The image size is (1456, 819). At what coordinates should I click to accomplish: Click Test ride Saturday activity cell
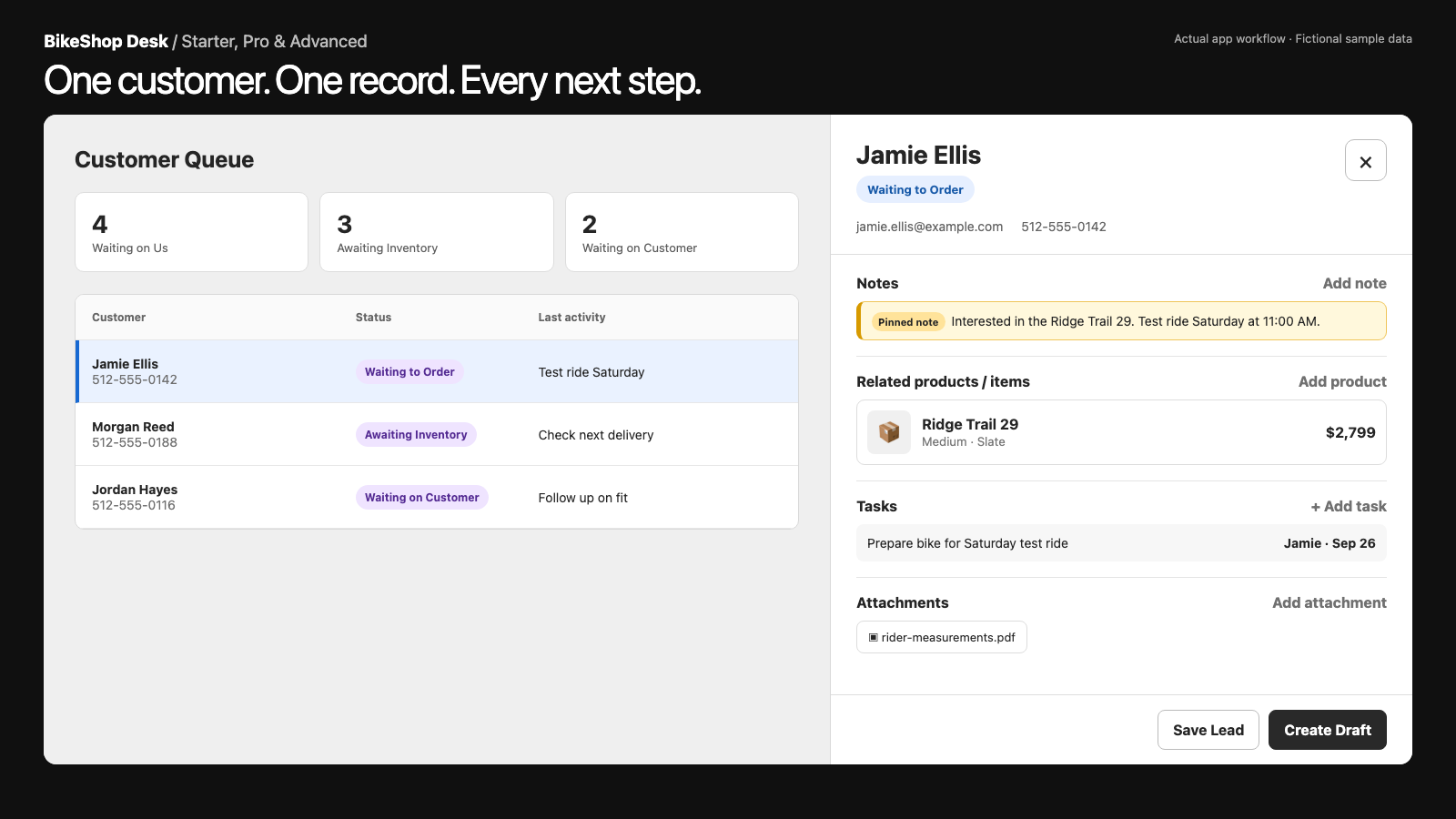[x=591, y=372]
